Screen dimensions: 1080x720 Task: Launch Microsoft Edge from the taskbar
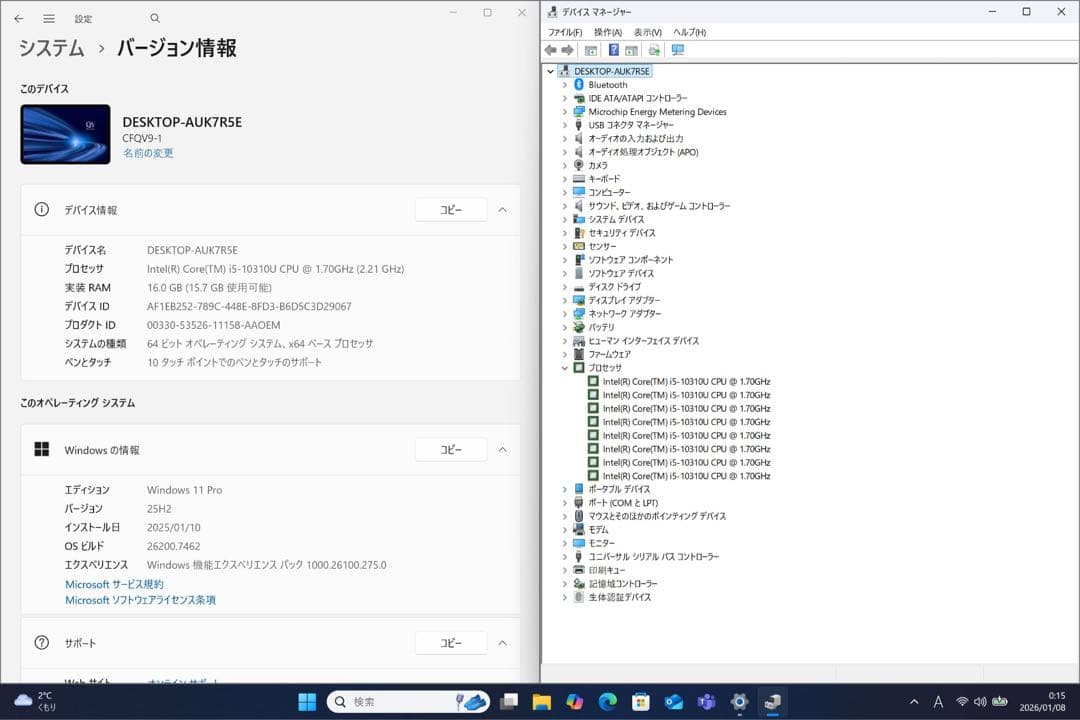(607, 700)
